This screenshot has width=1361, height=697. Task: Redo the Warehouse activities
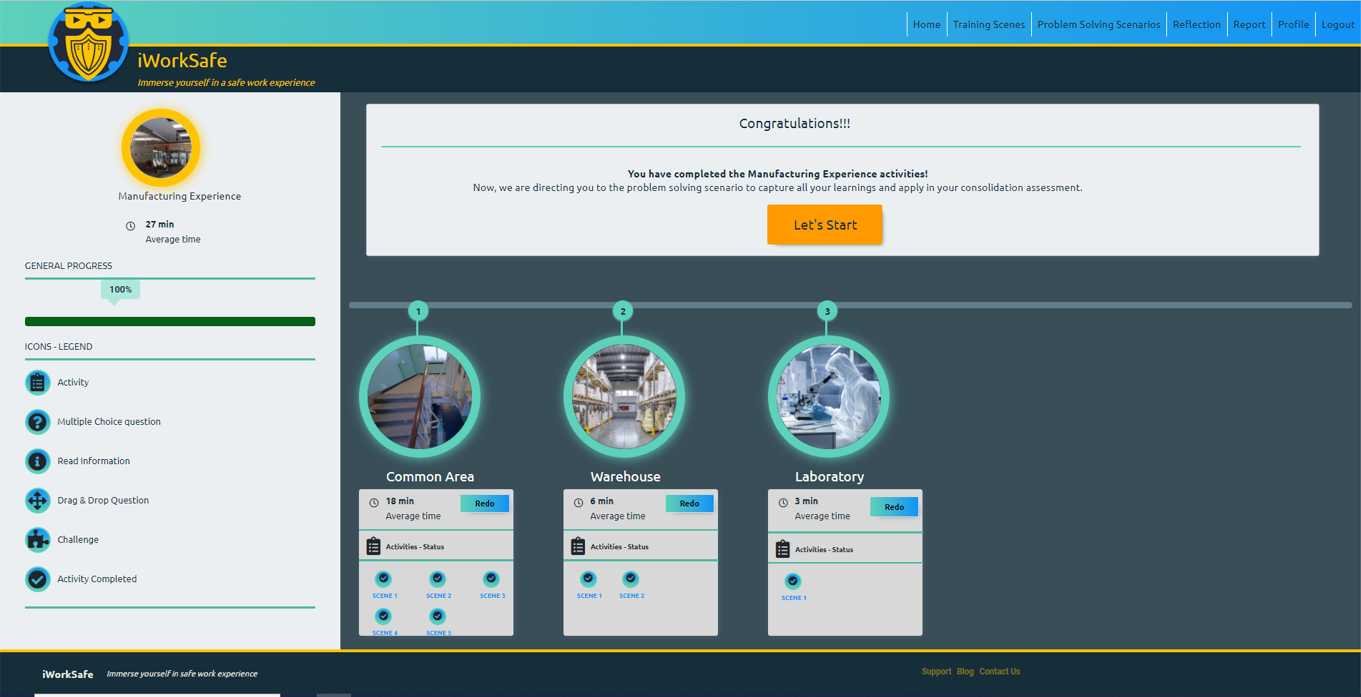point(689,504)
